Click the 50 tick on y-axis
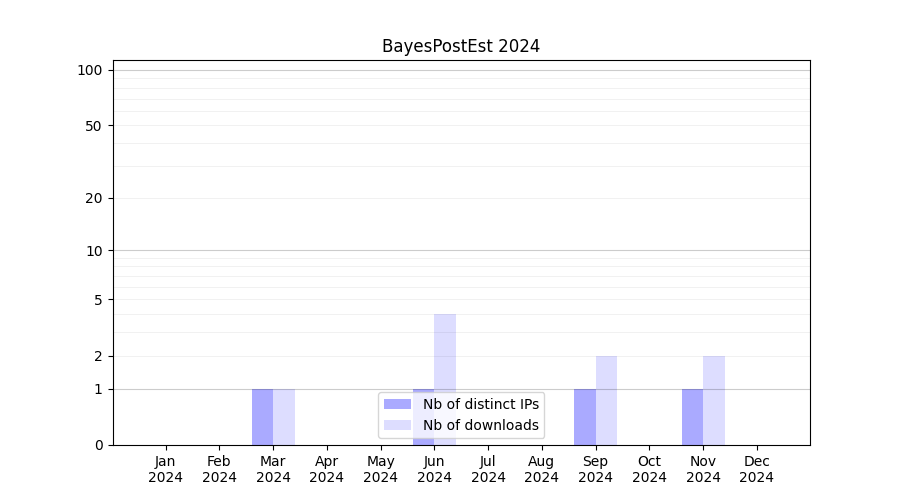 [x=94, y=126]
